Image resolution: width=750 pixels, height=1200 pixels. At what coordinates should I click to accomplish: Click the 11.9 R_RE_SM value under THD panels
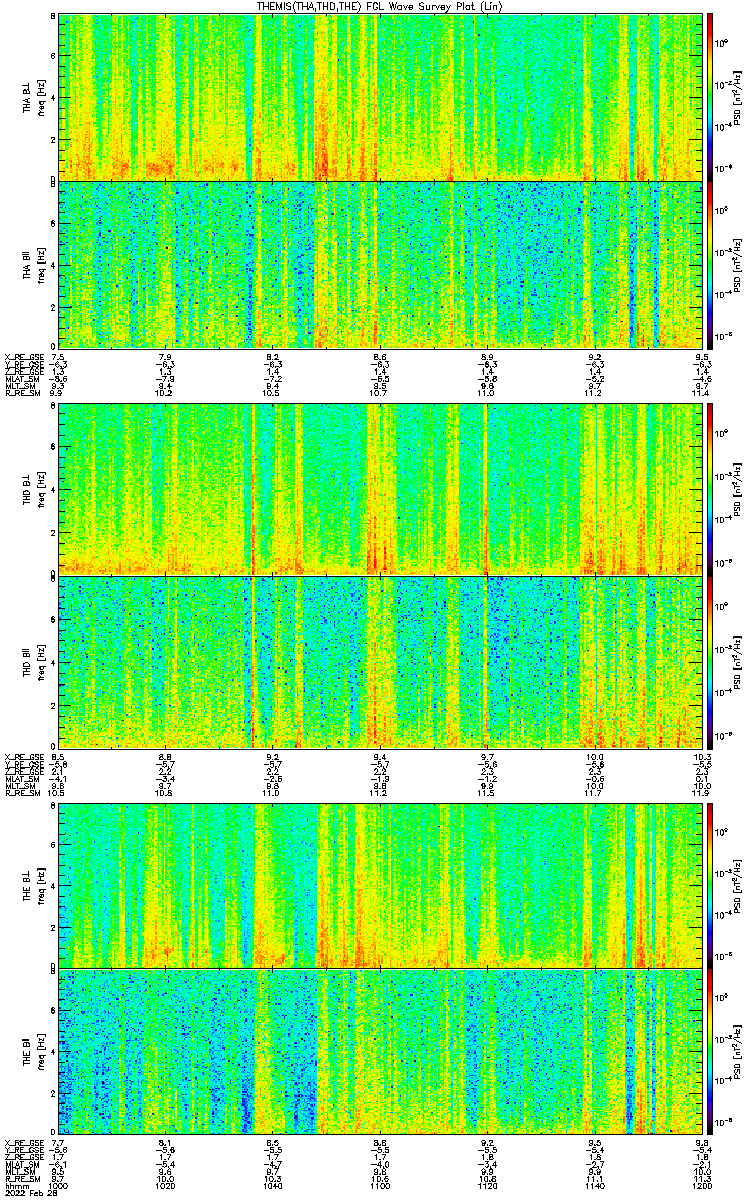(x=701, y=794)
